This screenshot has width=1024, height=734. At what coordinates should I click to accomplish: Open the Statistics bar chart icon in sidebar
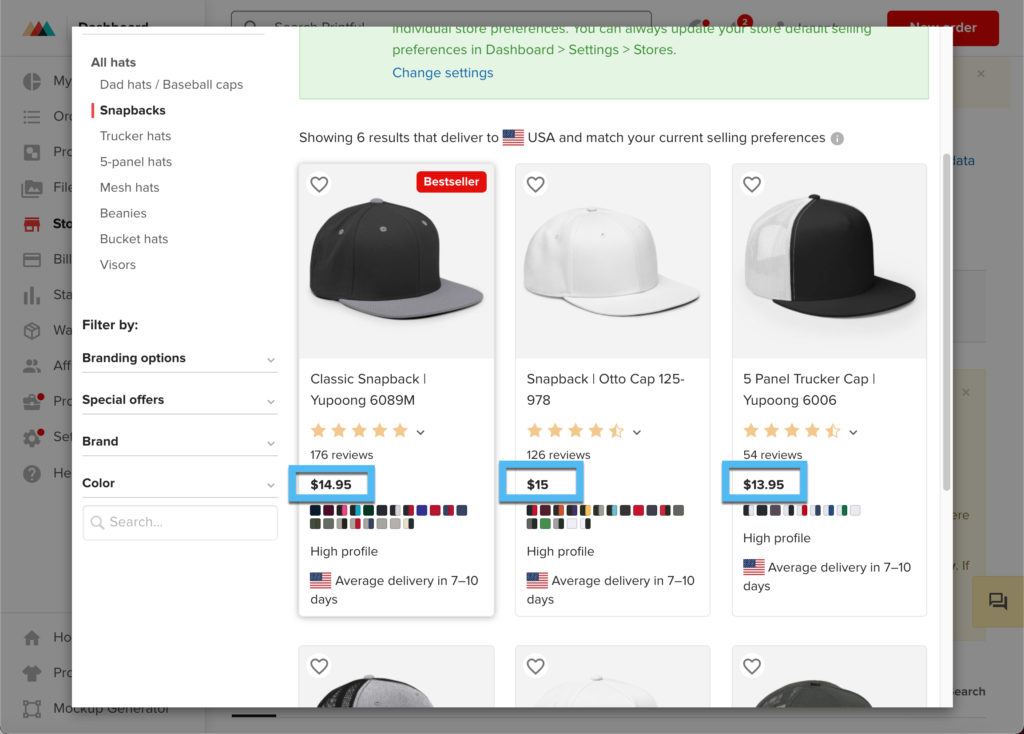click(x=31, y=295)
